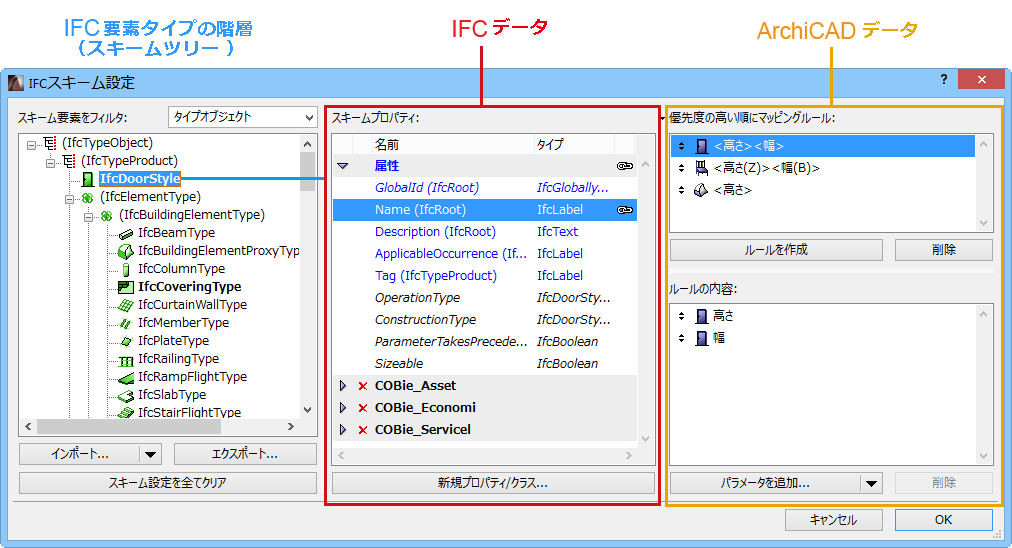Click the IfcSlabType icon
The width and height of the screenshot is (1012, 548).
click(x=126, y=395)
